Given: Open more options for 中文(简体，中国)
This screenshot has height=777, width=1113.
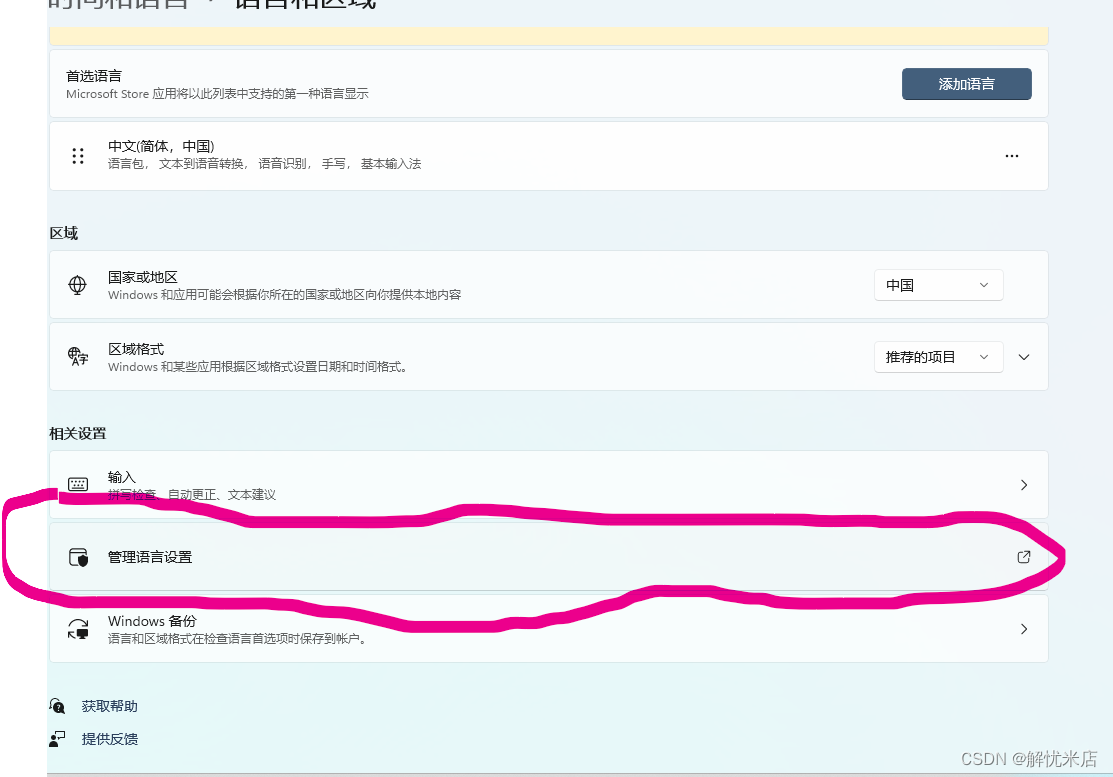Looking at the screenshot, I should point(1011,156).
